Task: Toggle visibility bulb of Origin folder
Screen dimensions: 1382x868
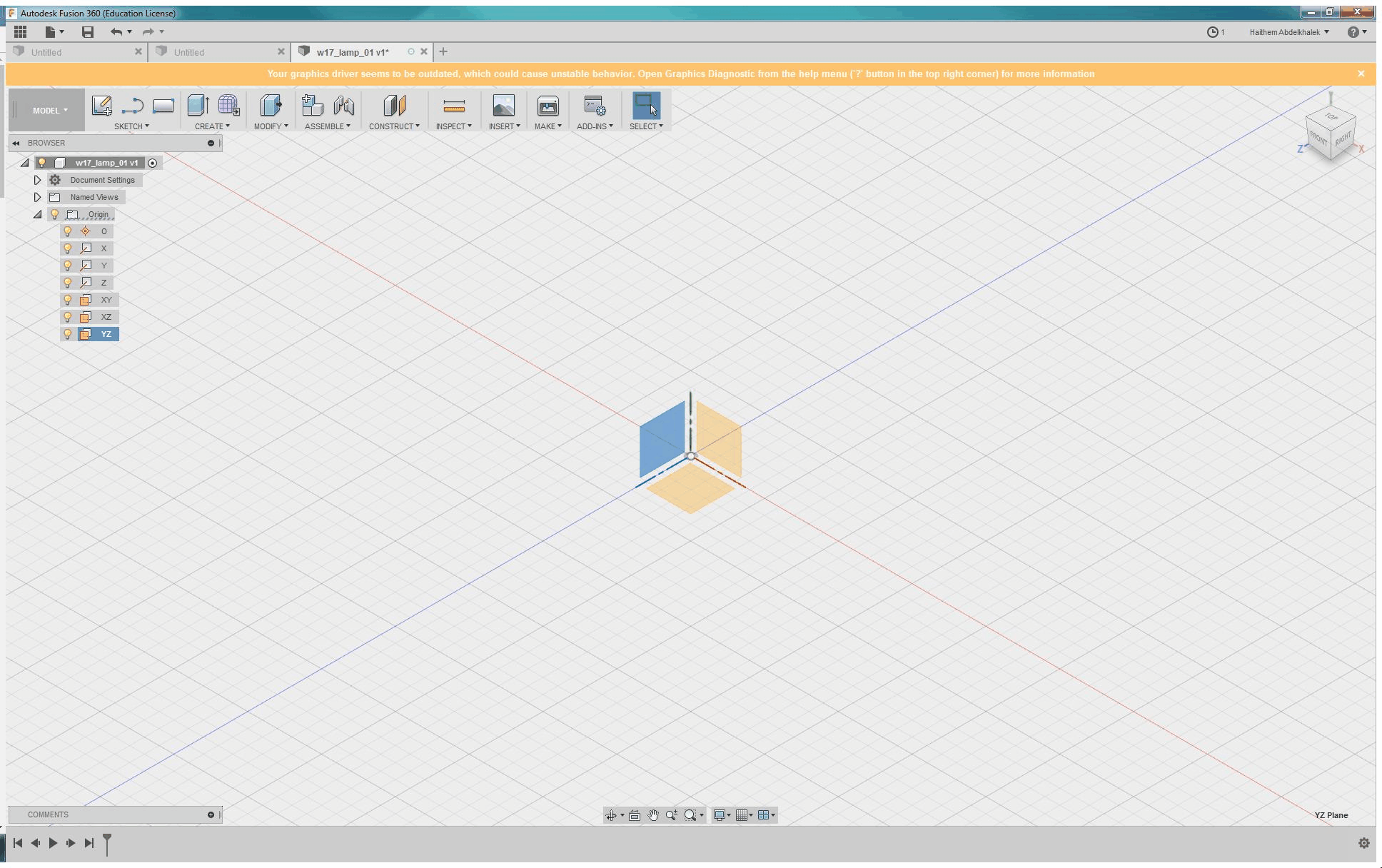Action: pyautogui.click(x=55, y=214)
